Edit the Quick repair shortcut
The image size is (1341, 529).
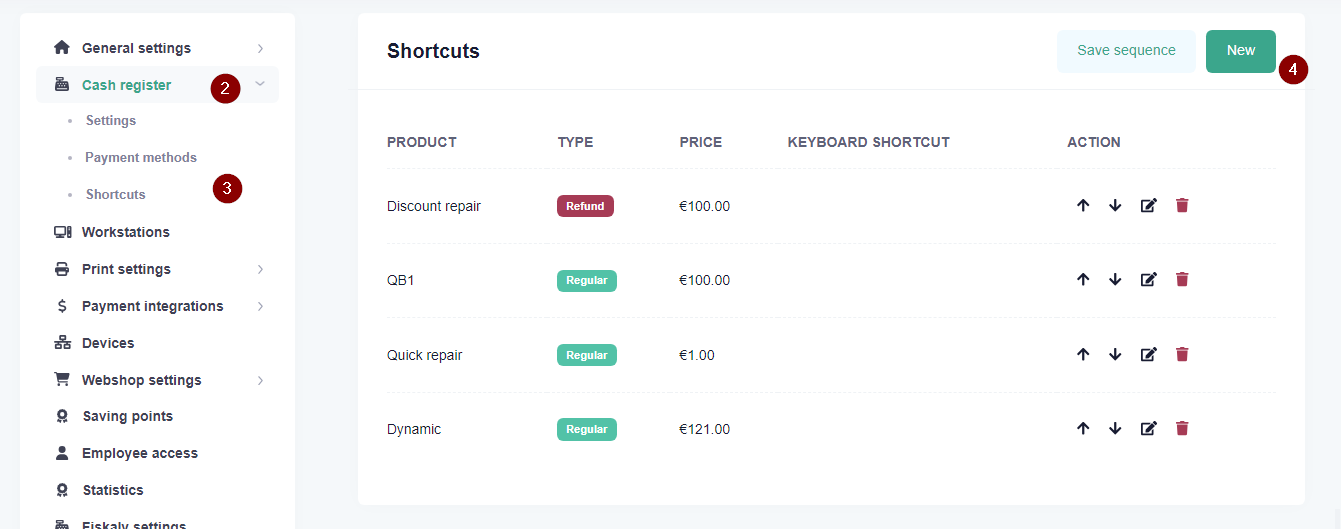[x=1149, y=354]
